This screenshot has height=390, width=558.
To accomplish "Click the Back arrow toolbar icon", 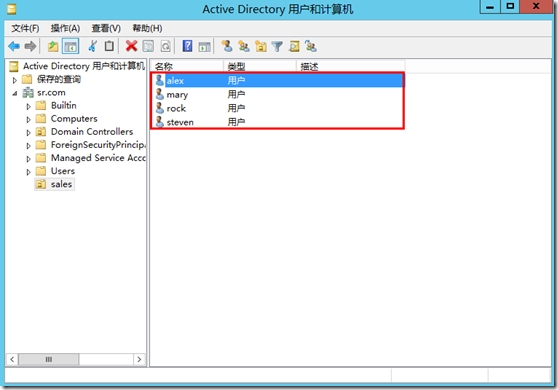I will click(14, 46).
